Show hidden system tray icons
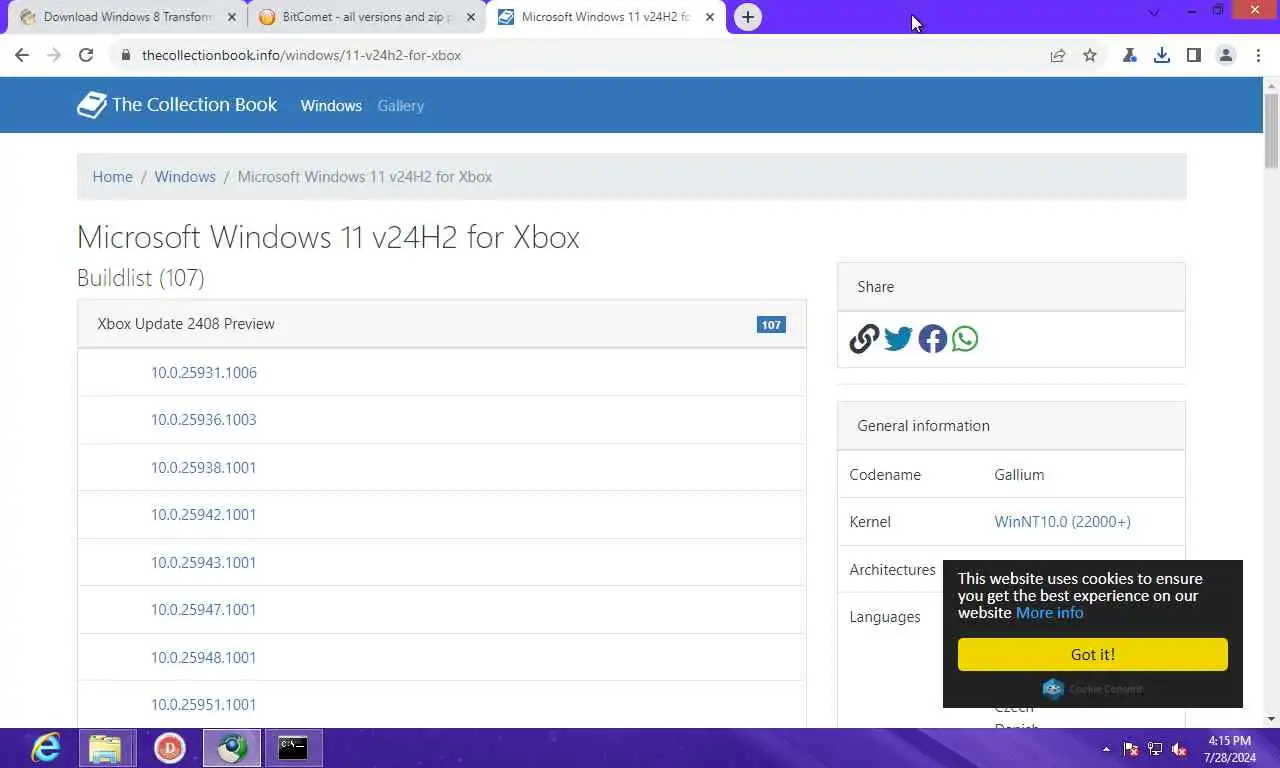Image resolution: width=1280 pixels, height=768 pixels. click(x=1106, y=749)
